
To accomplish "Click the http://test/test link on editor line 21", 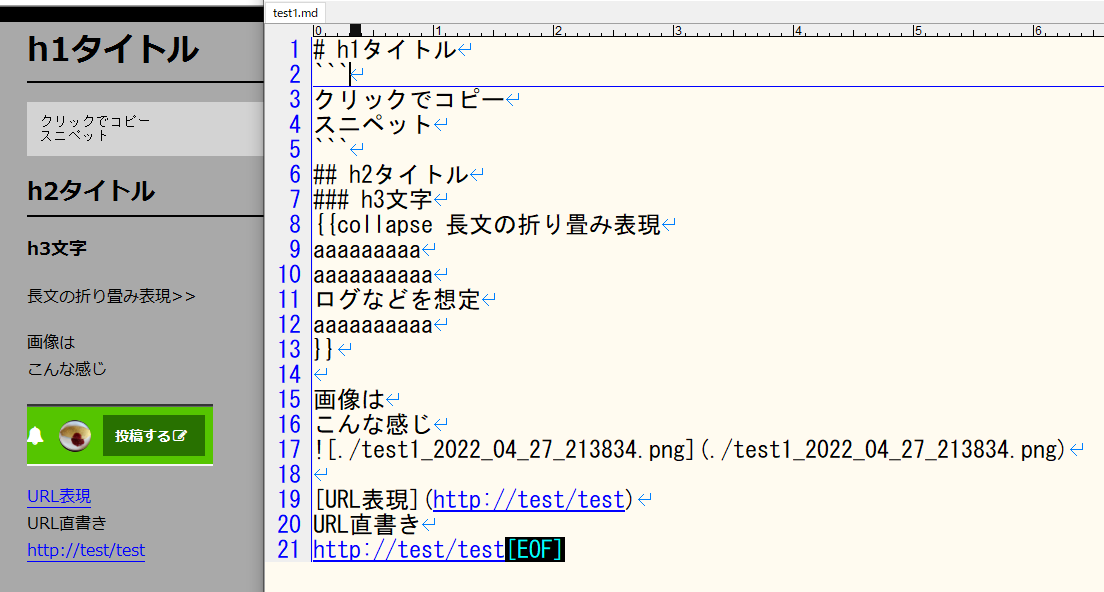I will tap(409, 549).
